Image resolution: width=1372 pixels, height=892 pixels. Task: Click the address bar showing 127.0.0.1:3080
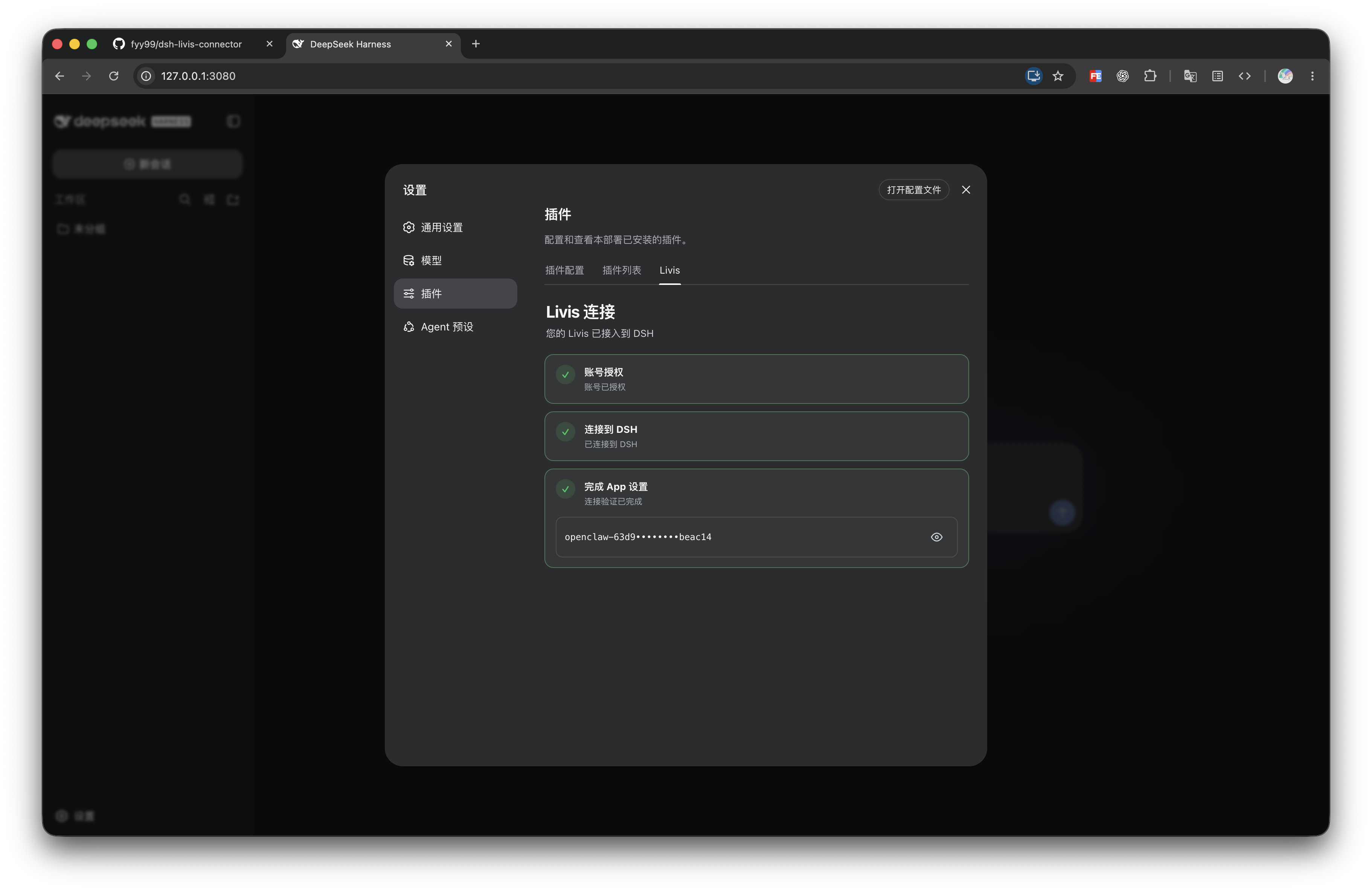pos(582,76)
